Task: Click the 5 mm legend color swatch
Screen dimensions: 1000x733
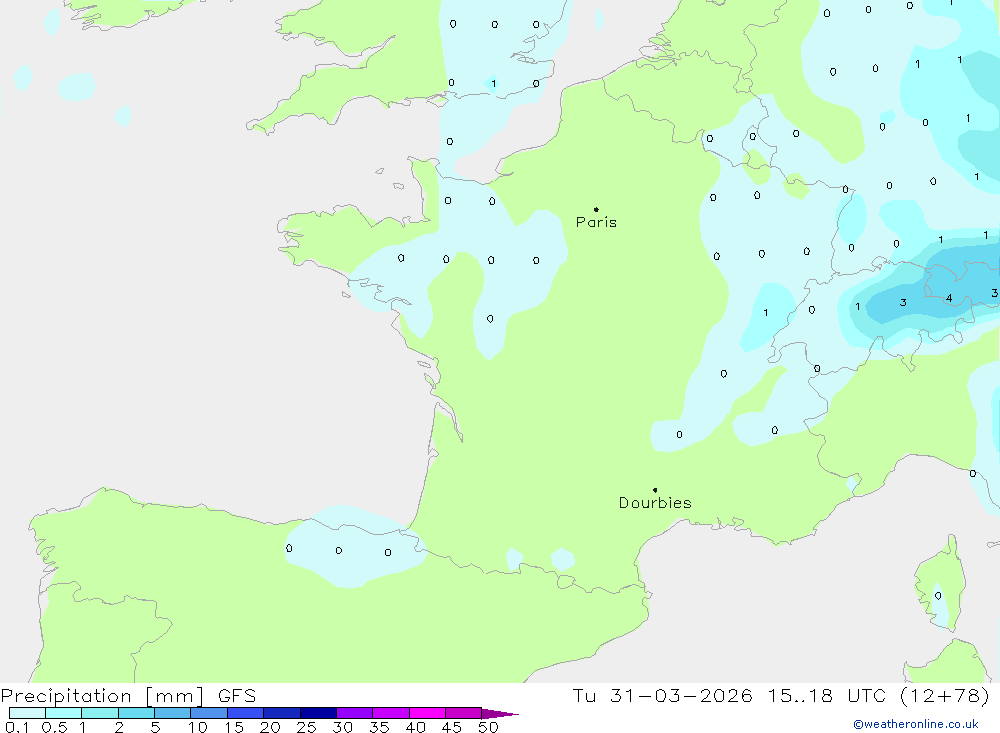Action: (x=172, y=713)
